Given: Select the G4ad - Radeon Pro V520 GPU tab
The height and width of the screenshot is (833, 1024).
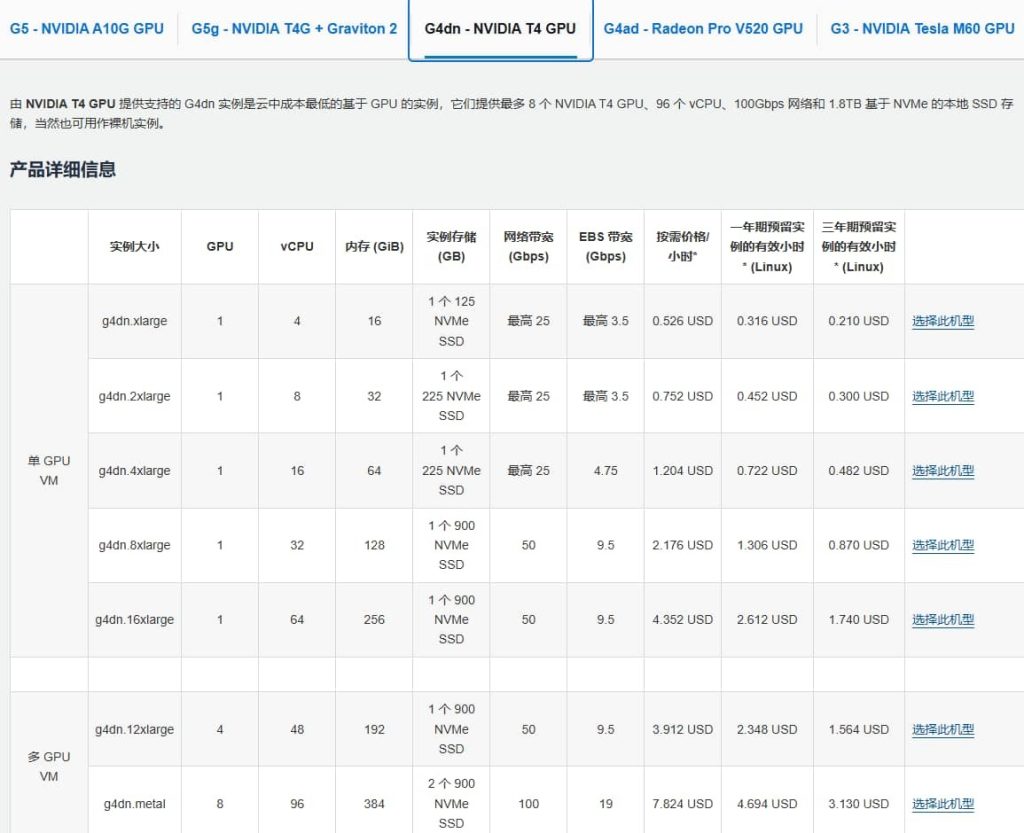Looking at the screenshot, I should [x=703, y=28].
